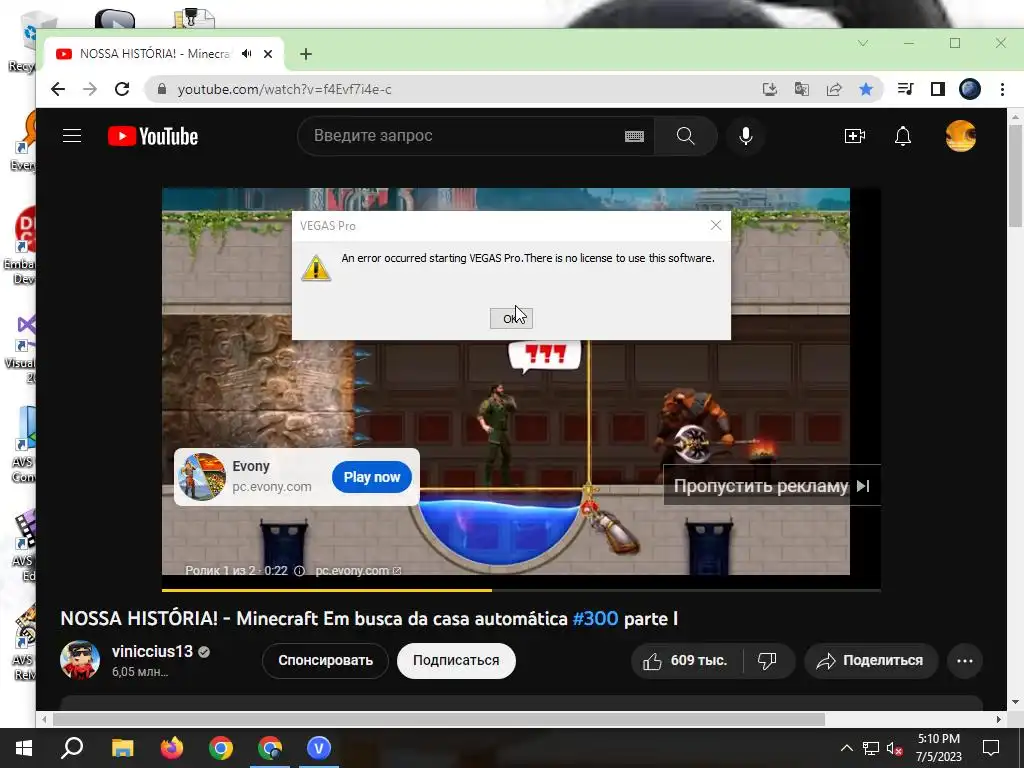The image size is (1024, 768).
Task: Click the search magnifier button
Action: (x=685, y=136)
